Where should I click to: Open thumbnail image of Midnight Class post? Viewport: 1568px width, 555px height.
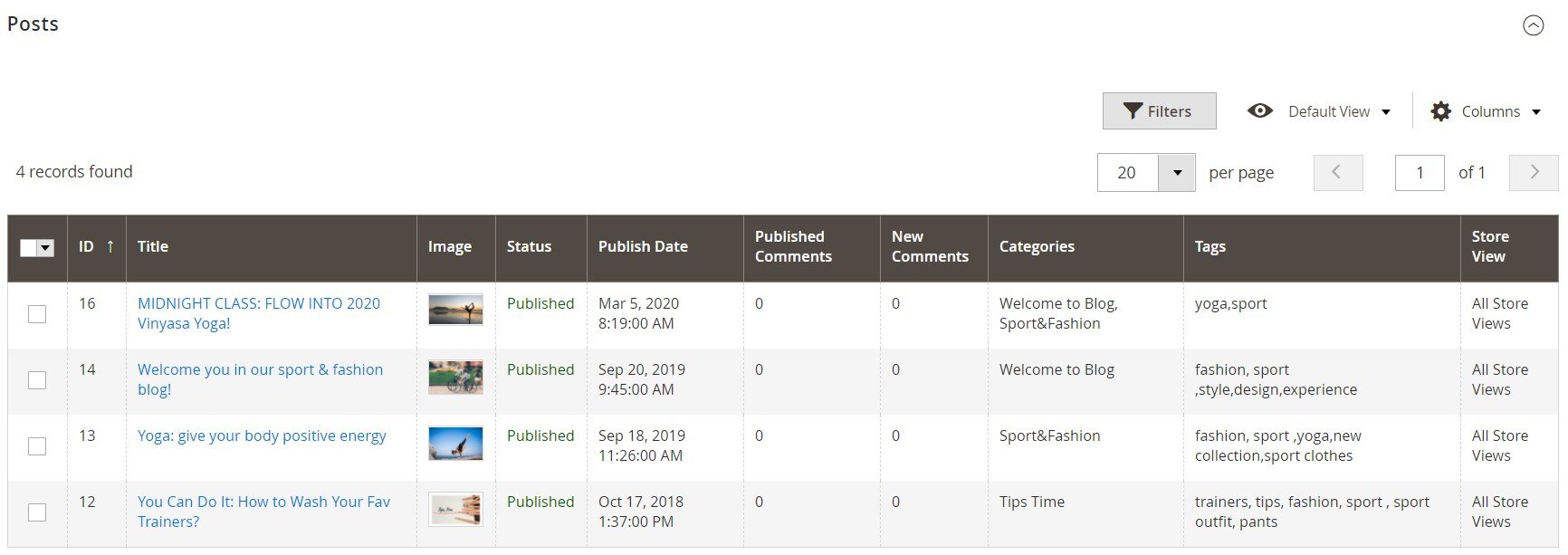coord(455,310)
